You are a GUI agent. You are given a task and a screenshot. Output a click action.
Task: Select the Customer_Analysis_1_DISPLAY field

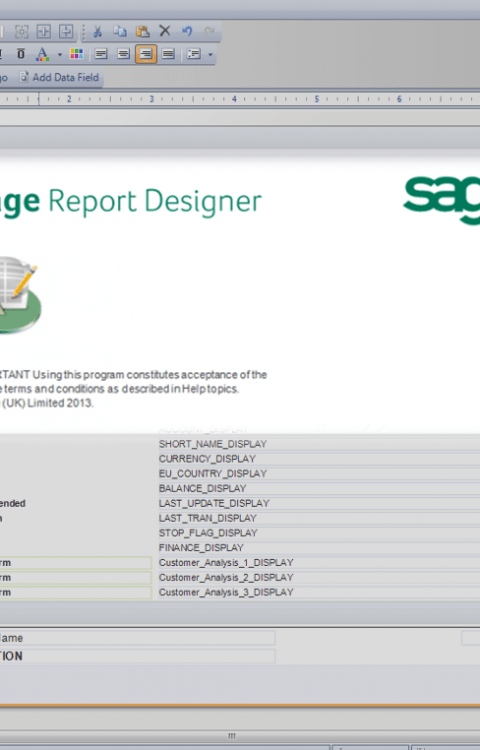319,562
